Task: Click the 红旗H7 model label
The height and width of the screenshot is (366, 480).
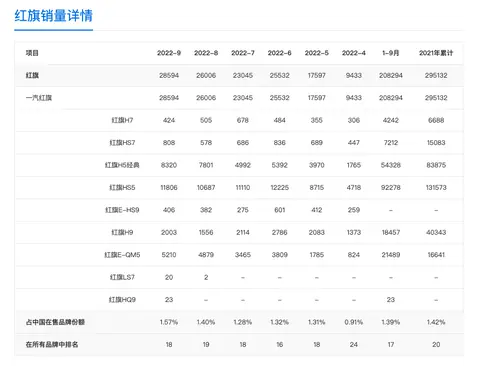Action: (122, 120)
